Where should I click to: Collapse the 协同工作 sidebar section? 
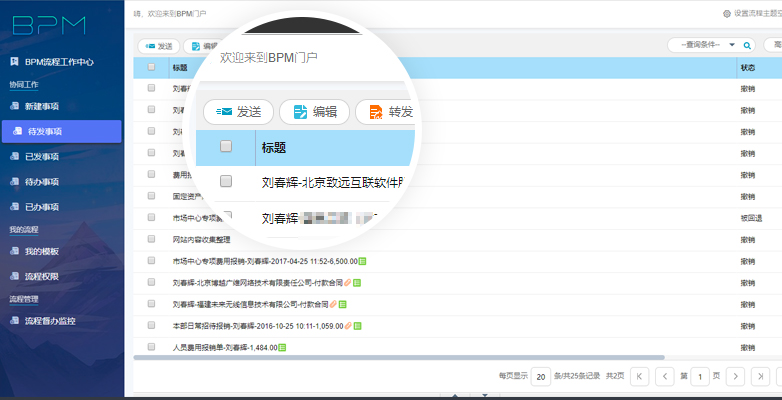[23, 85]
